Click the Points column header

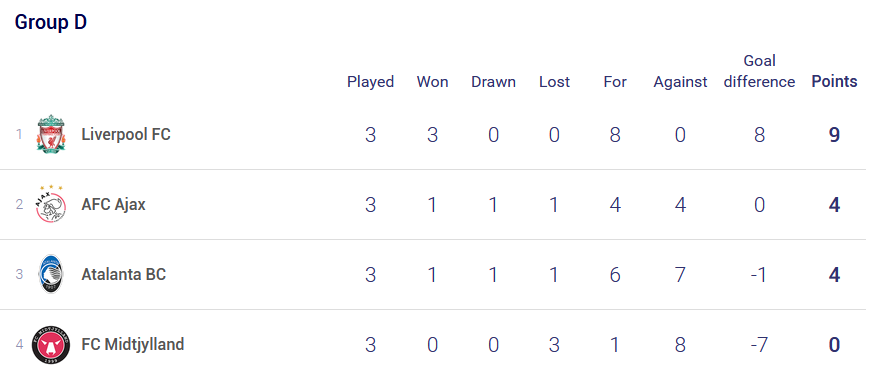coord(834,82)
